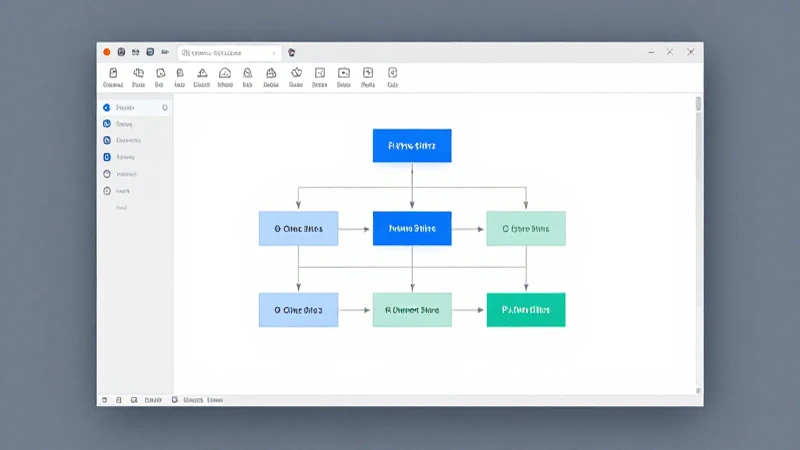Click the third status bar icon
The height and width of the screenshot is (450, 800).
click(x=134, y=400)
